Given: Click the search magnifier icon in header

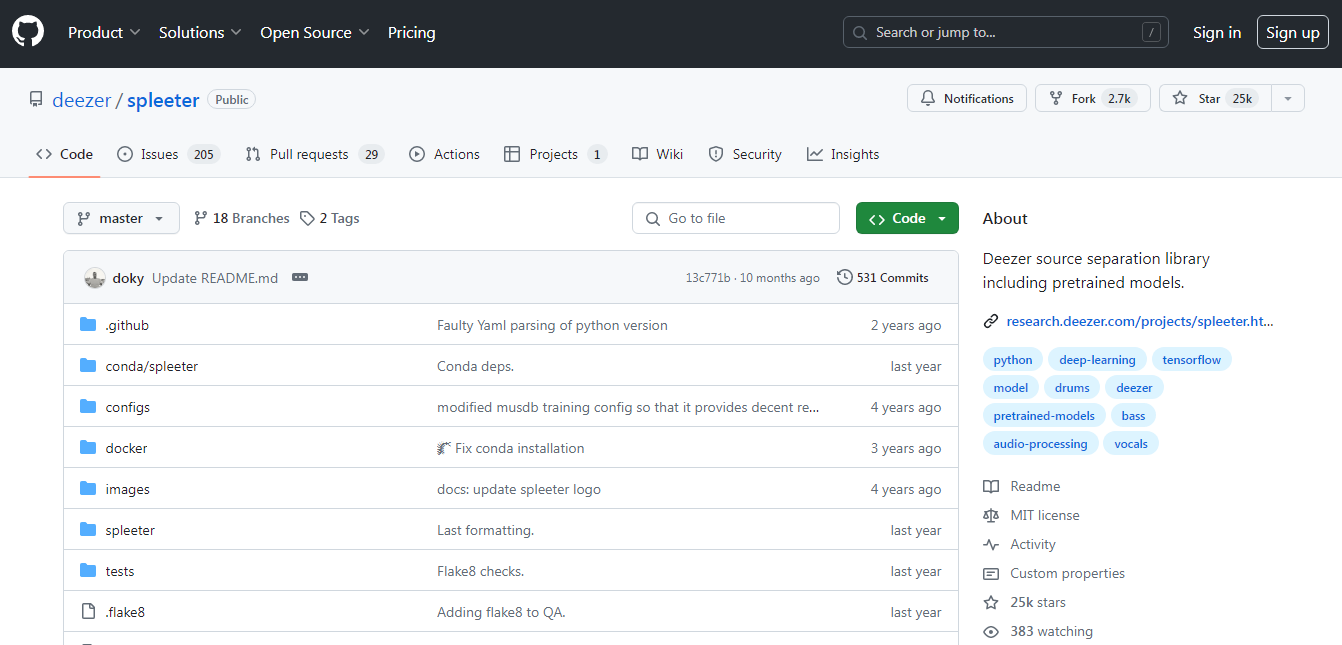Looking at the screenshot, I should click(861, 33).
